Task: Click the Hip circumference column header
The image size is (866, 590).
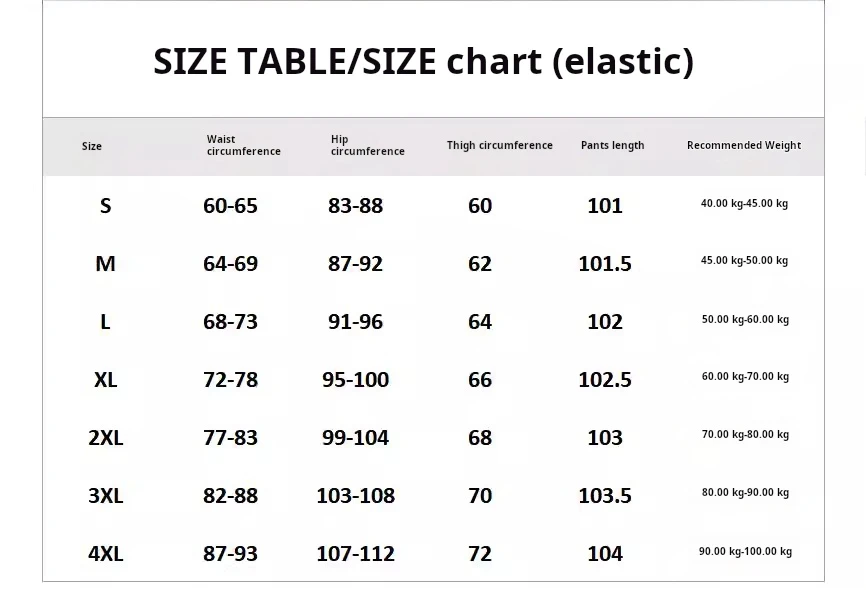Action: pyautogui.click(x=367, y=146)
